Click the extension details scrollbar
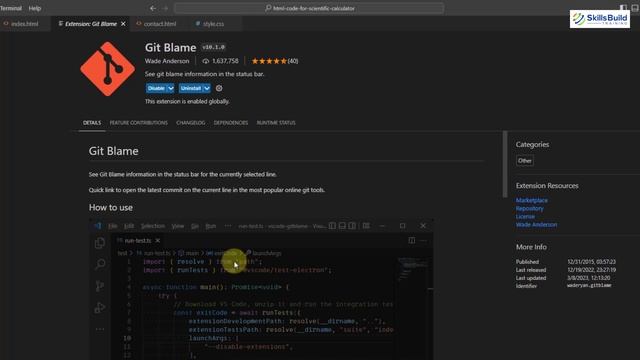The height and width of the screenshot is (360, 640). click(x=505, y=164)
